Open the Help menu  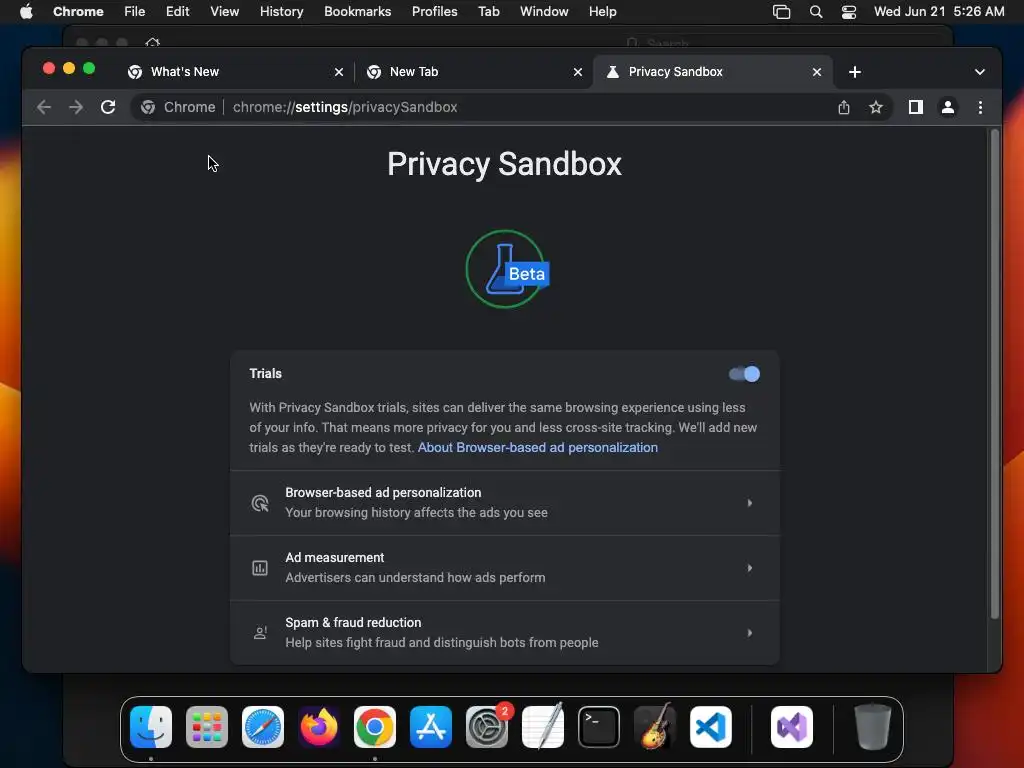tap(602, 11)
